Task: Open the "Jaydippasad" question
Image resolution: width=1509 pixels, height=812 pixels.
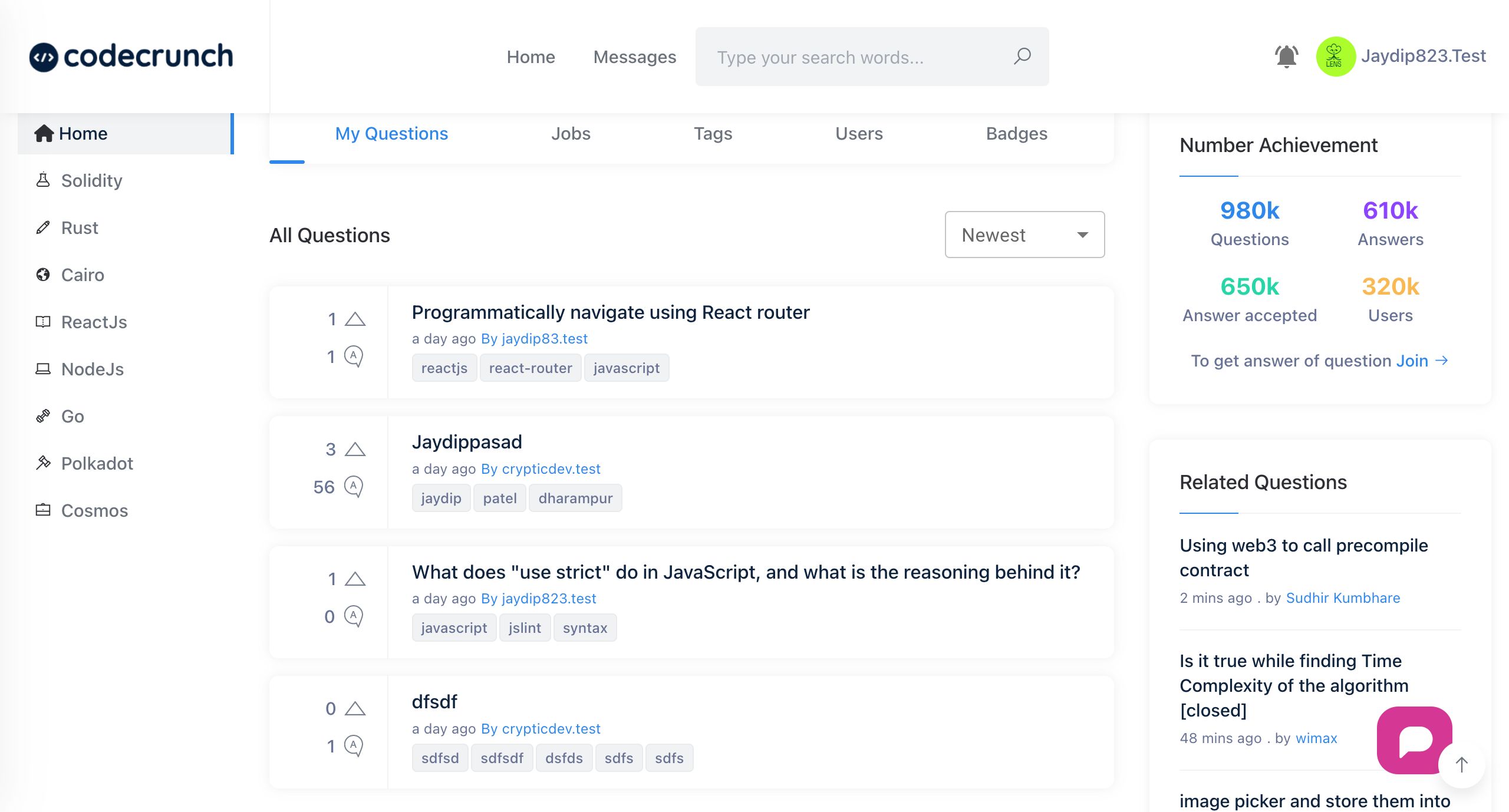Action: tap(467, 442)
